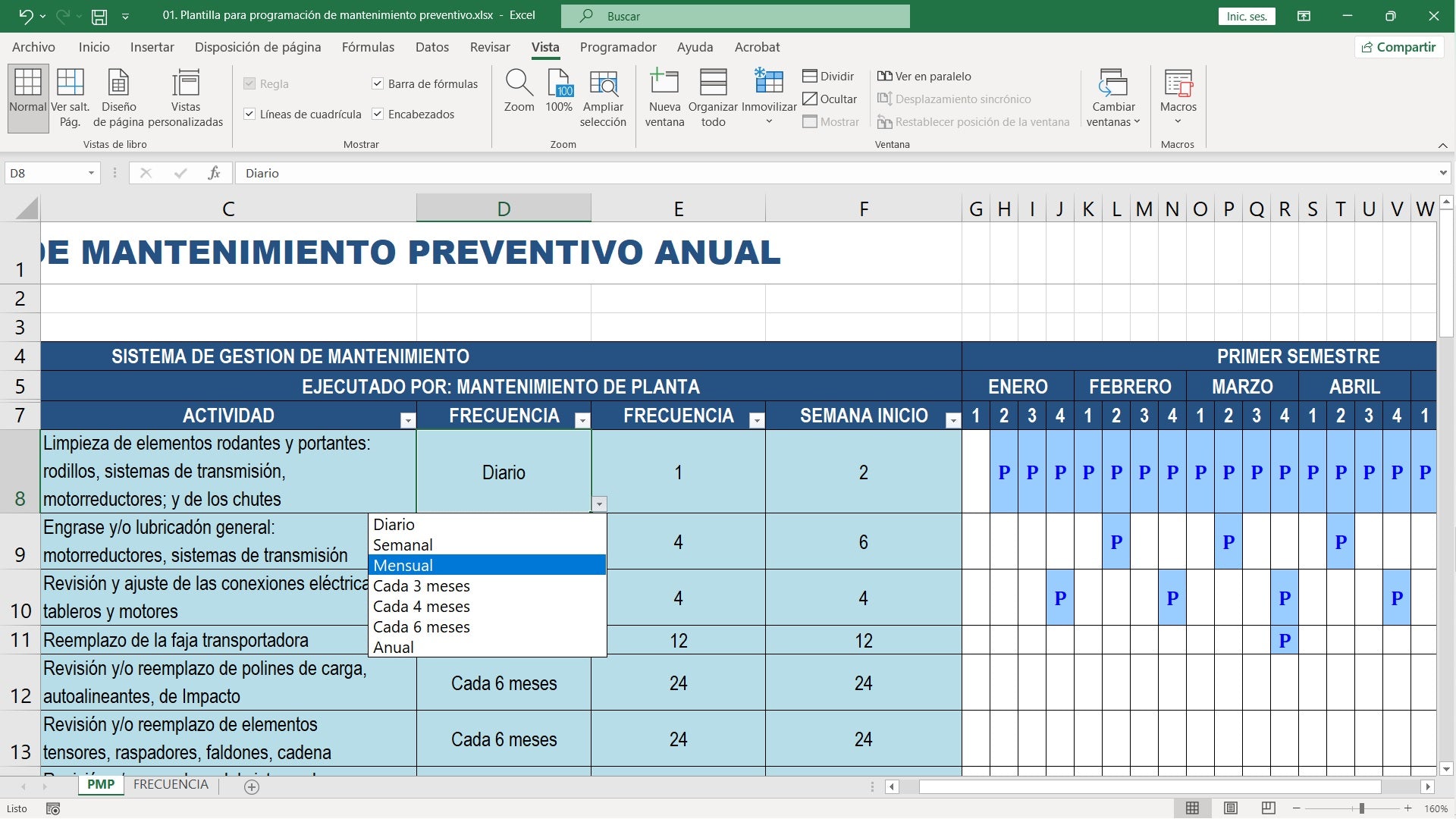Image resolution: width=1456 pixels, height=819 pixels.
Task: Open the Name Box dropdown arrow
Action: pos(91,173)
